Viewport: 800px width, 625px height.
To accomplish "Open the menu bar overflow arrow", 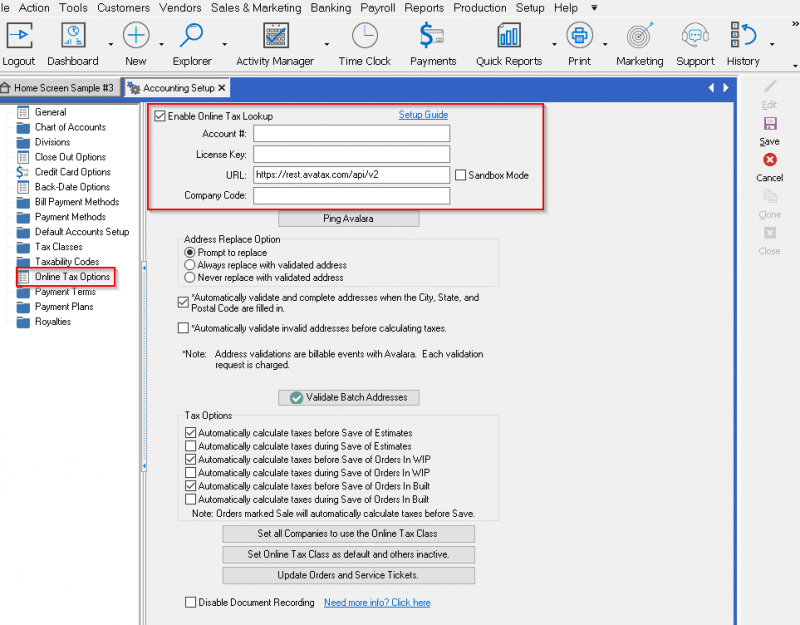I will pyautogui.click(x=594, y=8).
